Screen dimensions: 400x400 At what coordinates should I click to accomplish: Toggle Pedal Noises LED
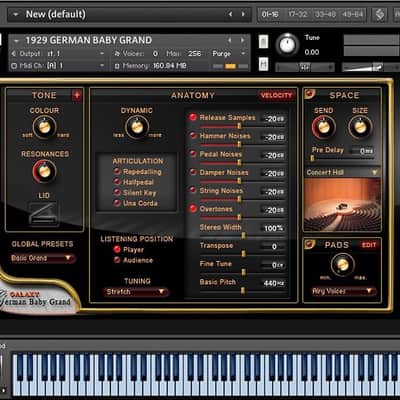[x=193, y=153]
